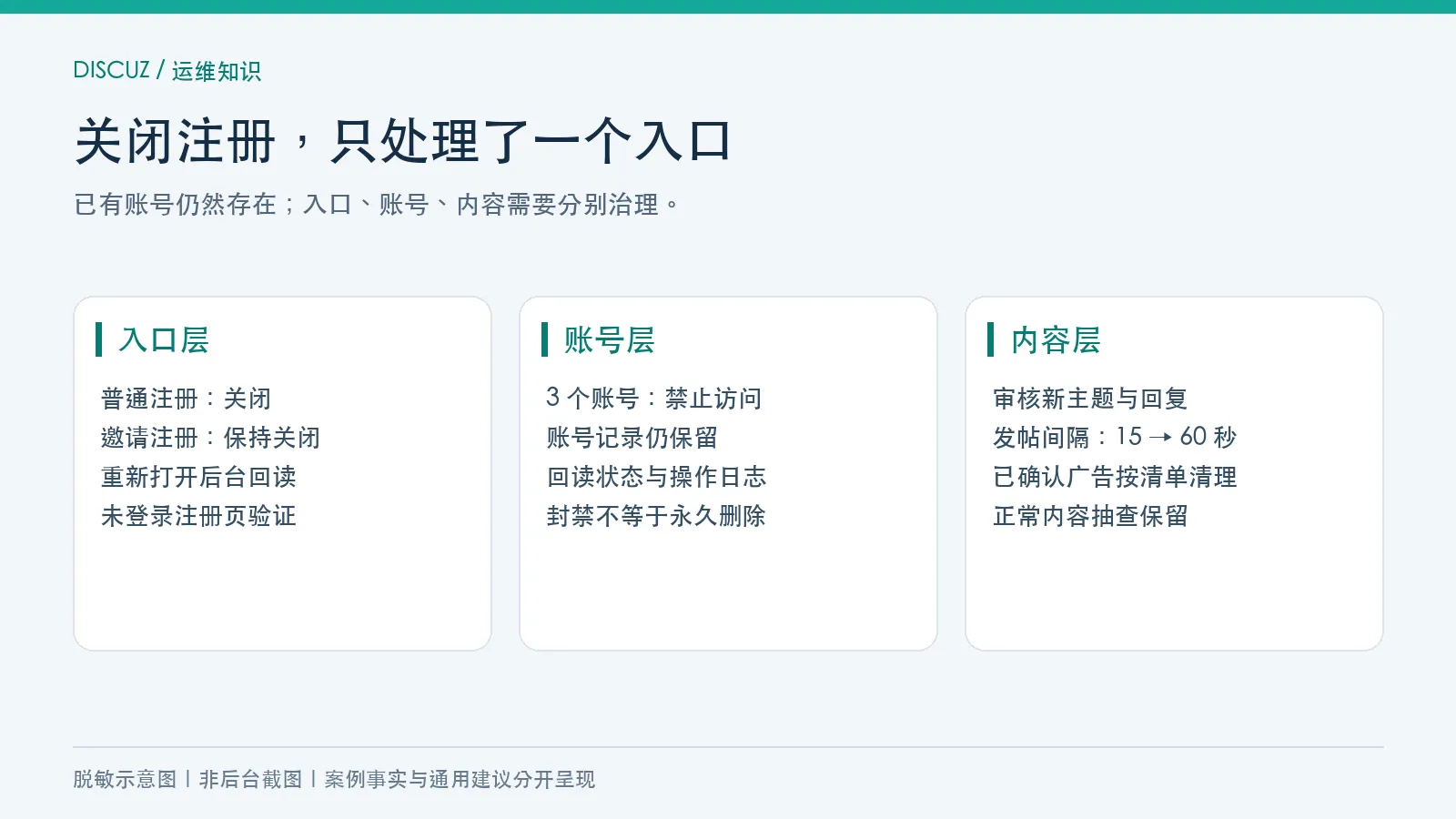Click the line '发帖间隔：15 → 60 秒'
The image size is (1456, 819).
(1115, 438)
